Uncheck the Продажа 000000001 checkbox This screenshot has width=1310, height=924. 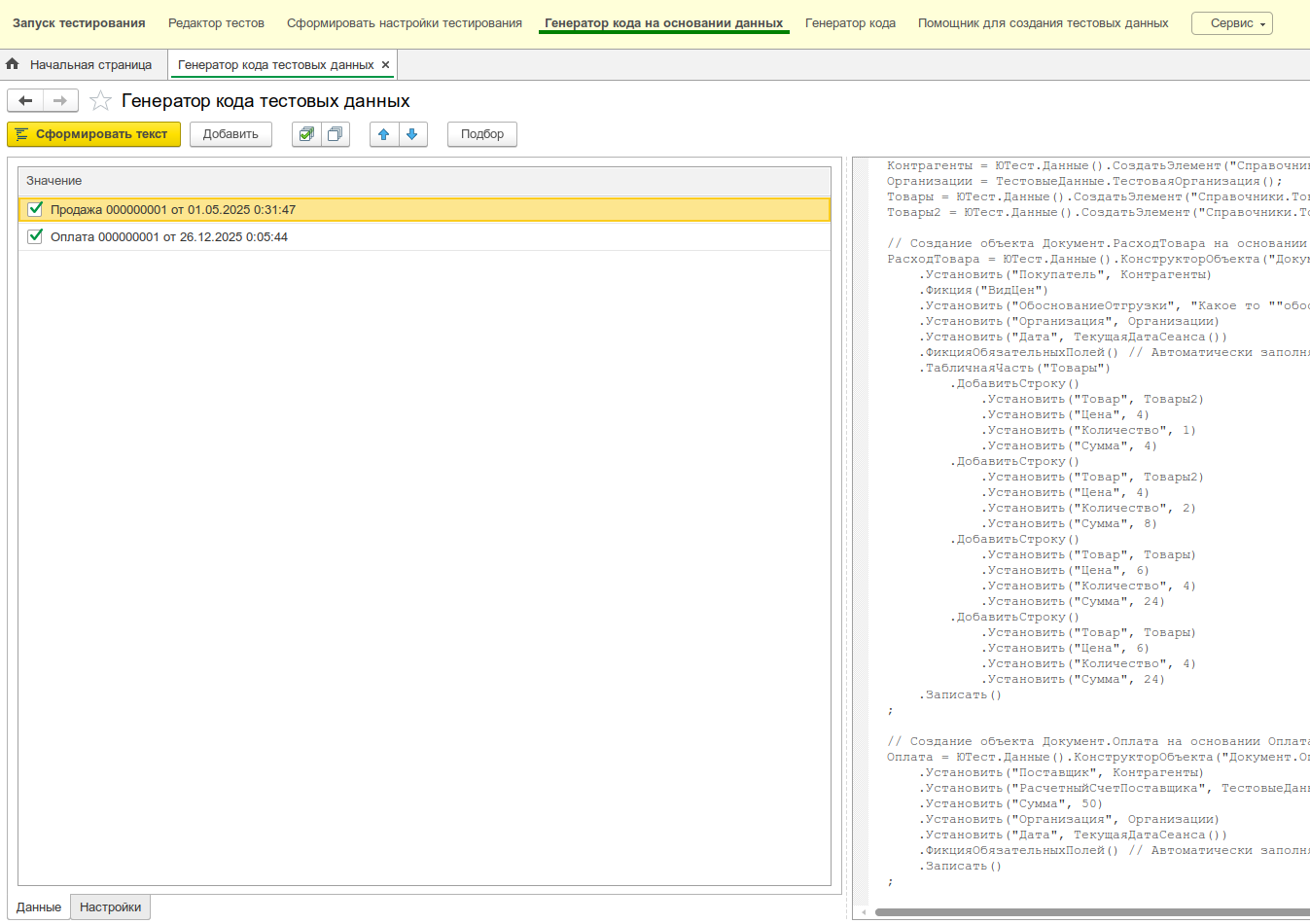click(x=36, y=209)
